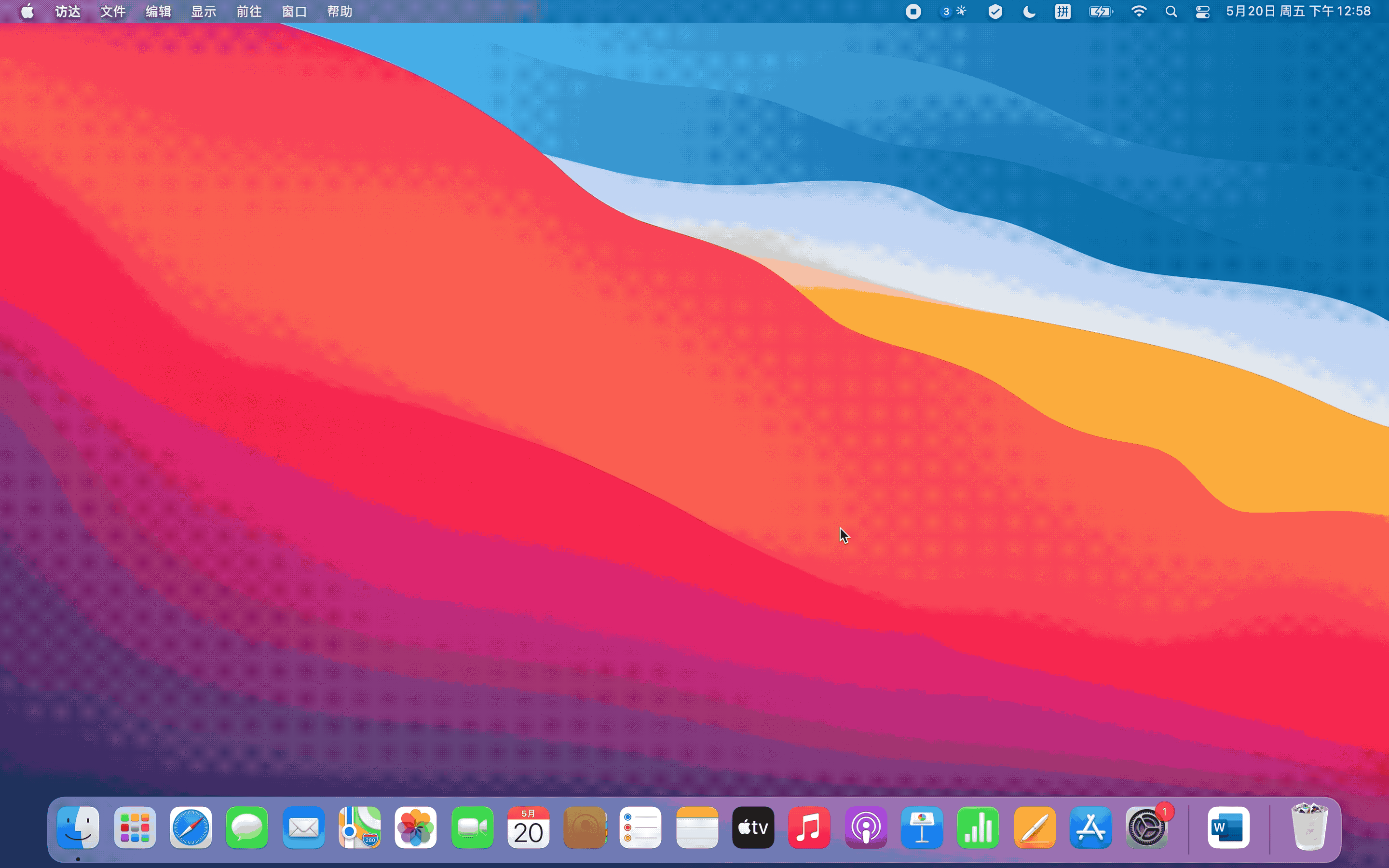The image size is (1389, 868).
Task: Open the 文件 menu
Action: click(x=113, y=12)
